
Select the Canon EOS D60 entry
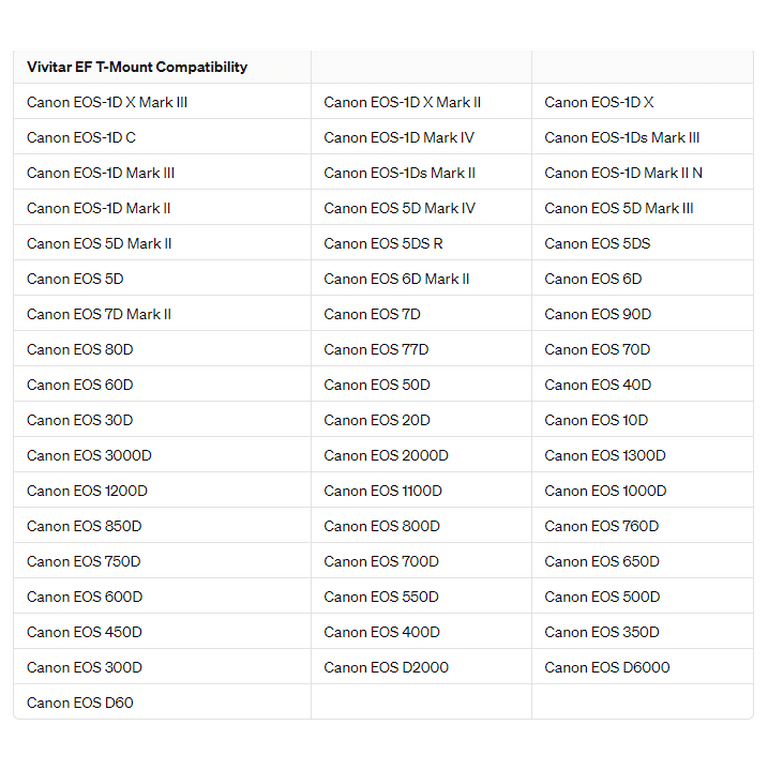coord(80,702)
